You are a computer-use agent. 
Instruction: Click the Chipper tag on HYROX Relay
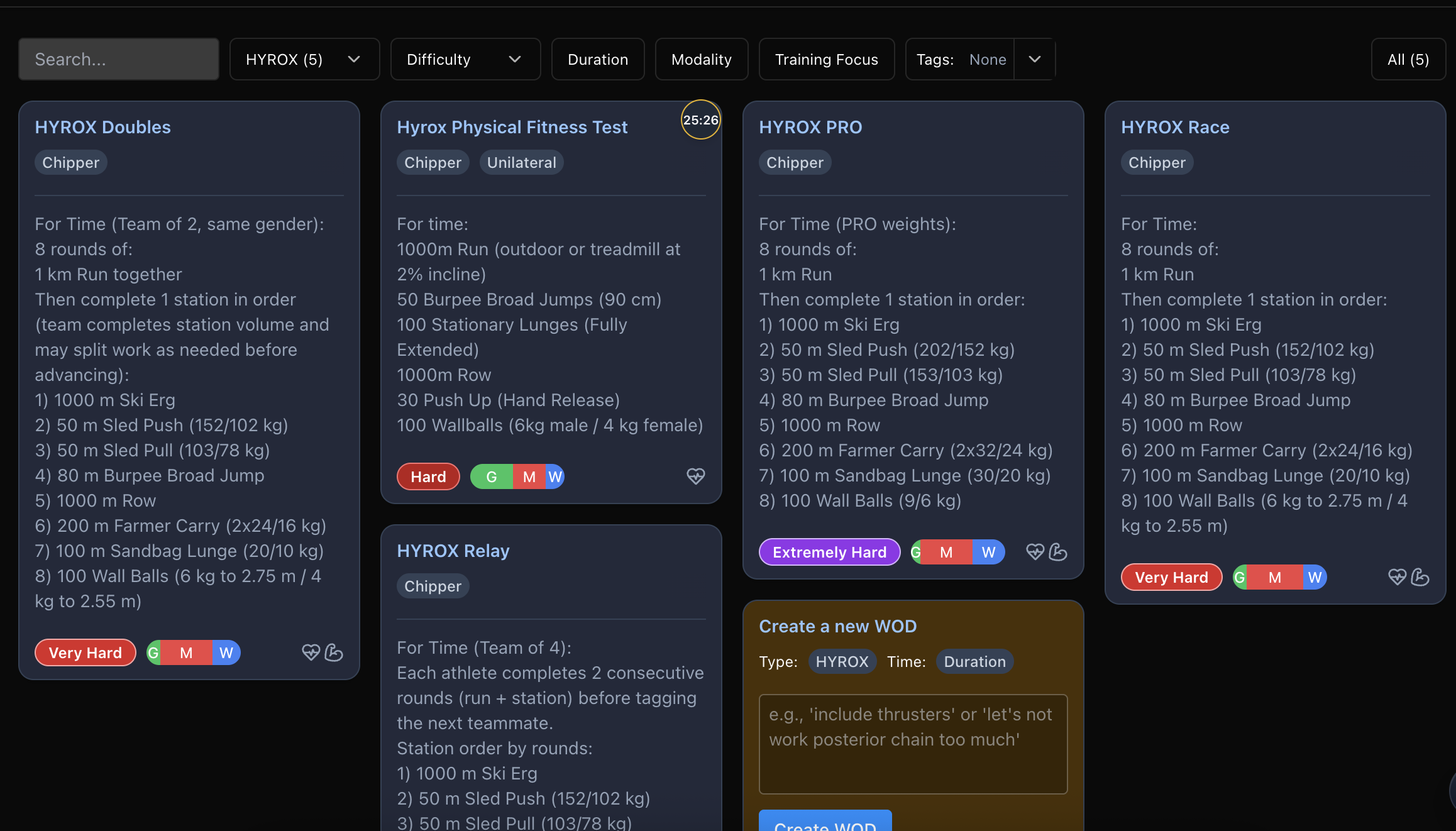(433, 586)
